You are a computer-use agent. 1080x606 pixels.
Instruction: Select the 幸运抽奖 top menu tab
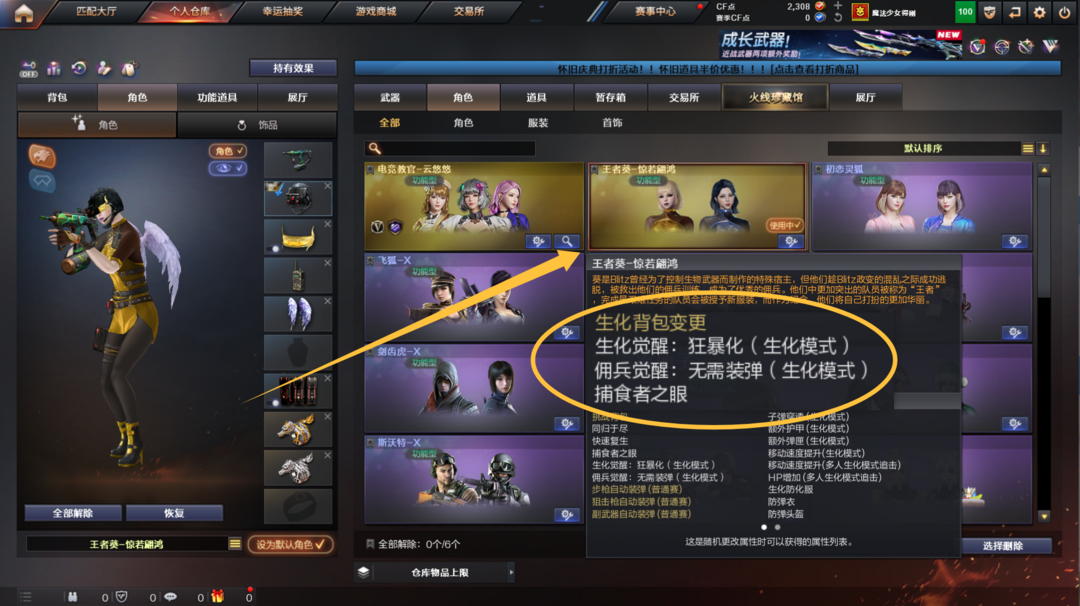coord(282,11)
